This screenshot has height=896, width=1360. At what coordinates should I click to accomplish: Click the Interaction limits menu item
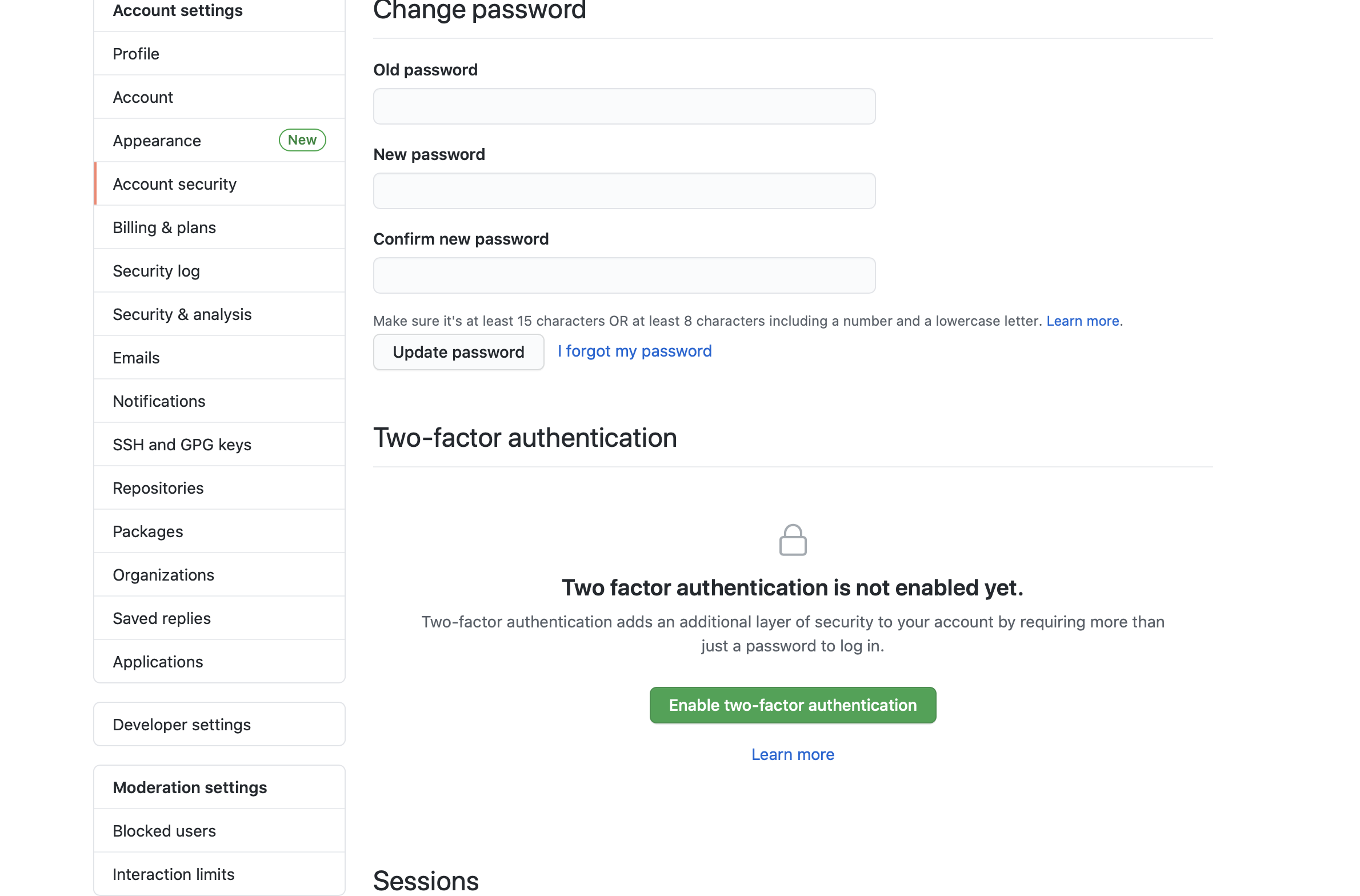coord(173,873)
